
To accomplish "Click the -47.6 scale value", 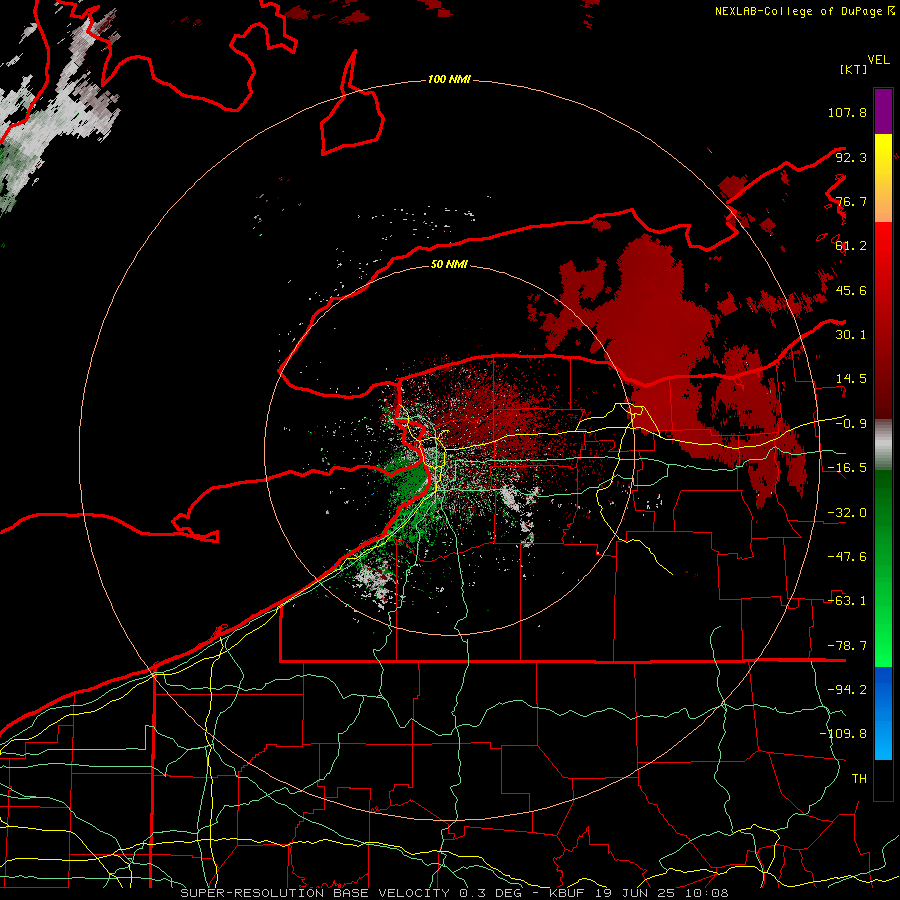I will (847, 557).
